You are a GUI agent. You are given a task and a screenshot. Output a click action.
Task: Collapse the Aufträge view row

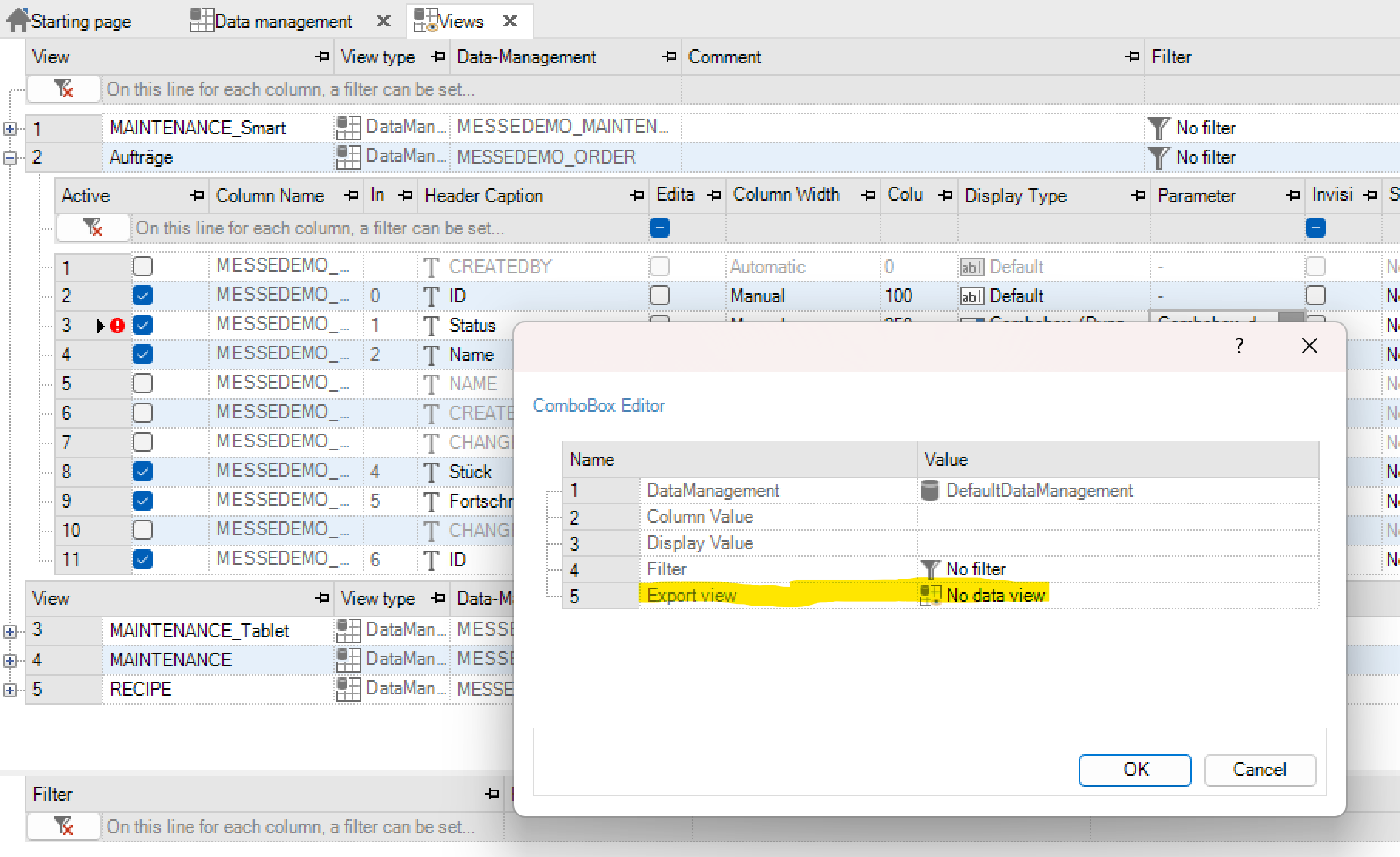(10, 158)
